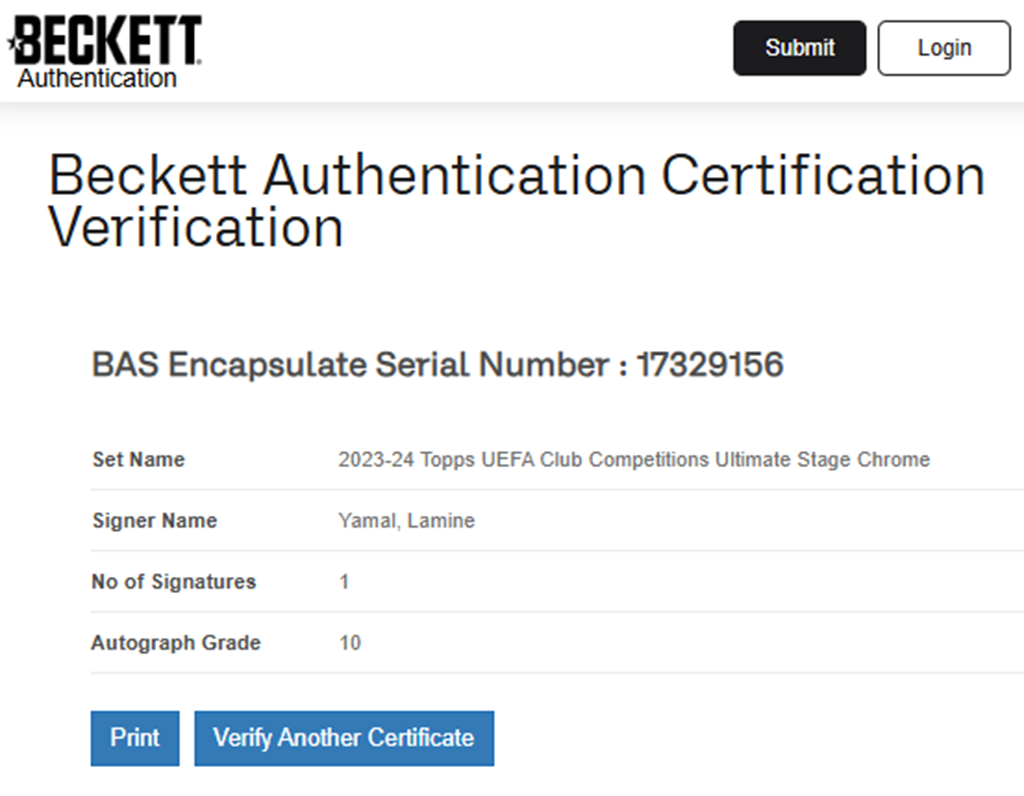Click empty header space left of Submit
Image resolution: width=1024 pixels, height=796 pixels.
(470, 48)
